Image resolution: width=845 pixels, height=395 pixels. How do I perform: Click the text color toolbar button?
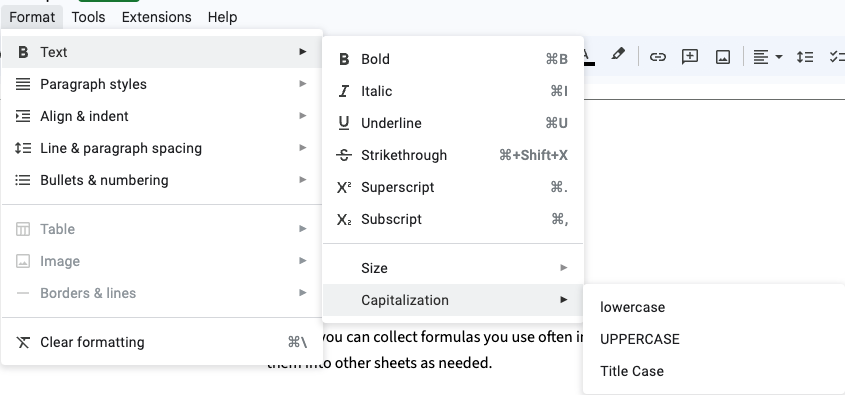click(588, 57)
